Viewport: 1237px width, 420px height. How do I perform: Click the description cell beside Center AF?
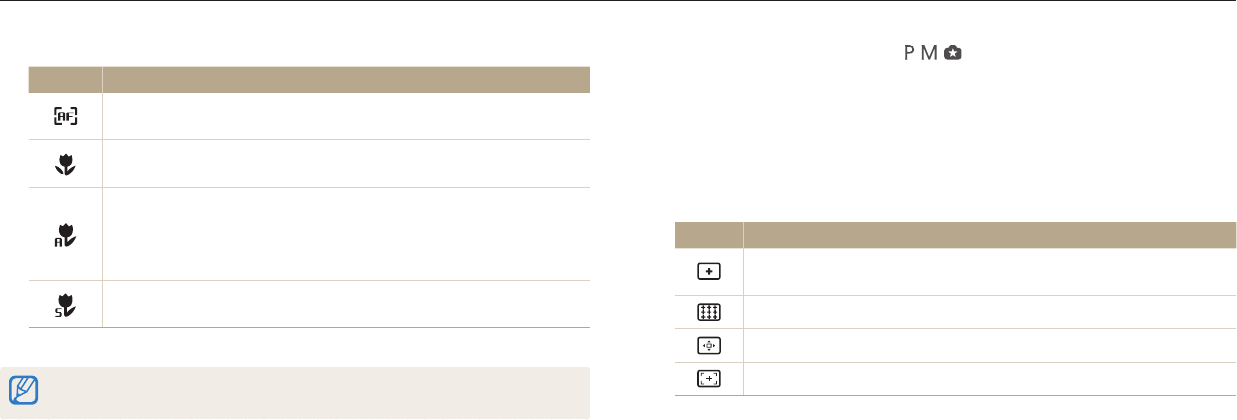click(x=988, y=272)
